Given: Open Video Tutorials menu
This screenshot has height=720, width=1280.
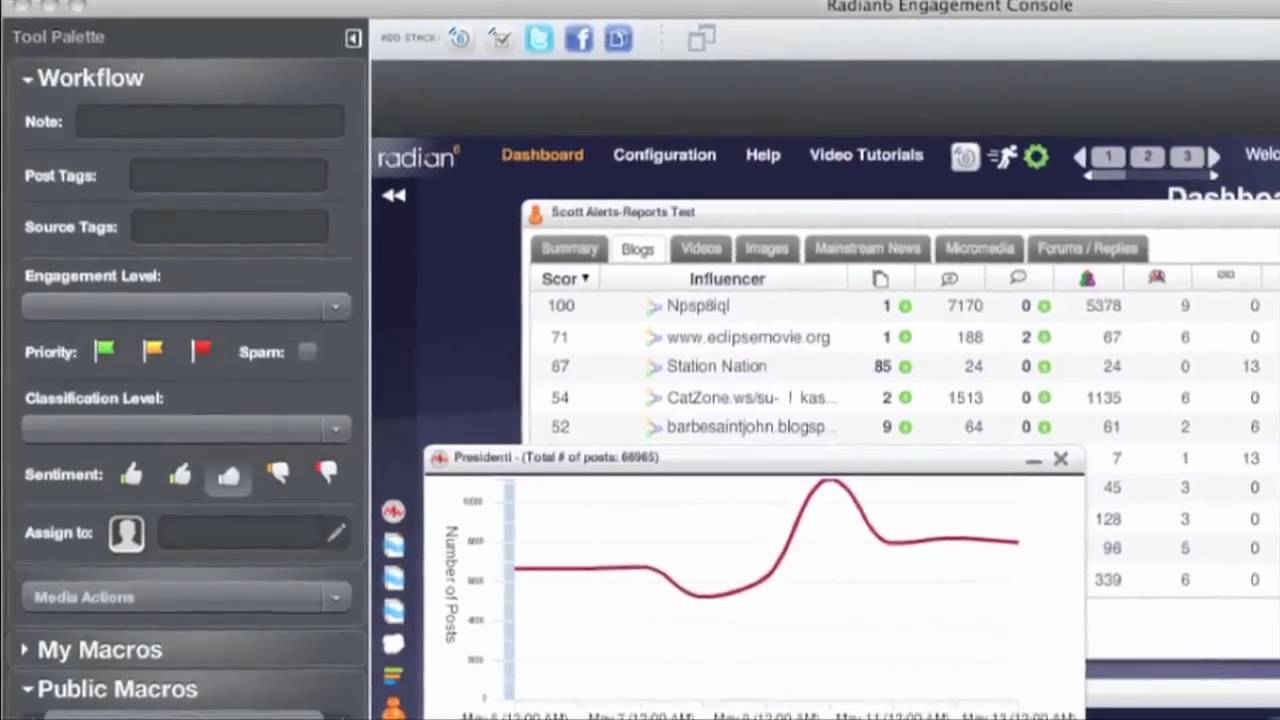Looking at the screenshot, I should tap(866, 155).
